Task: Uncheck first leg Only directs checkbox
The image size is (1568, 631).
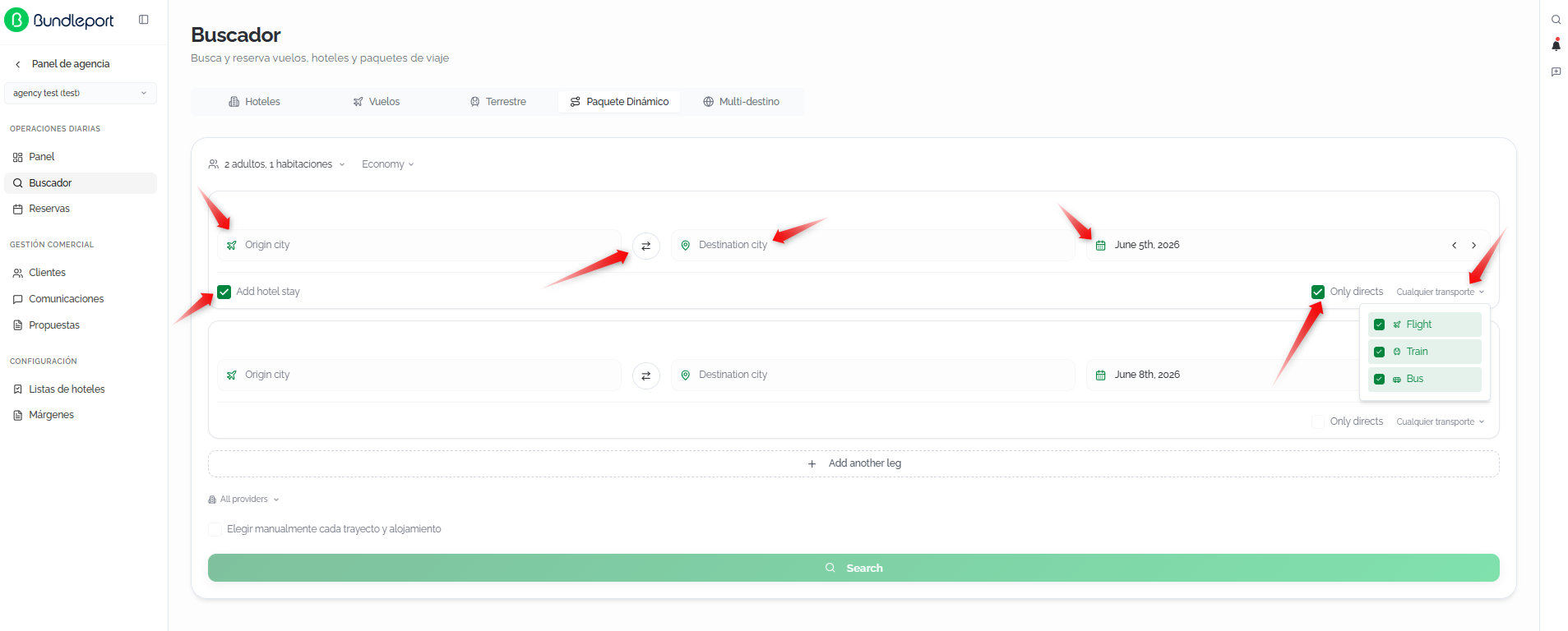Action: pyautogui.click(x=1318, y=292)
